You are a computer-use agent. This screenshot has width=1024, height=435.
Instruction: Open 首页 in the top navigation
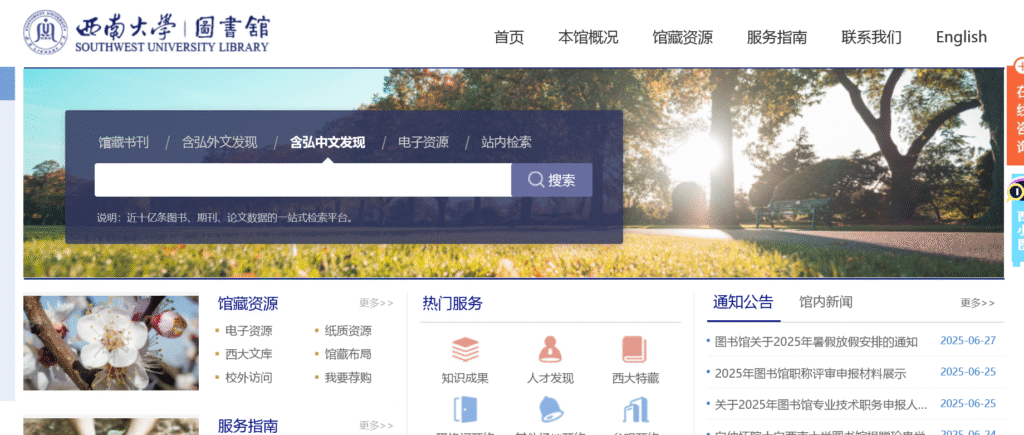509,37
